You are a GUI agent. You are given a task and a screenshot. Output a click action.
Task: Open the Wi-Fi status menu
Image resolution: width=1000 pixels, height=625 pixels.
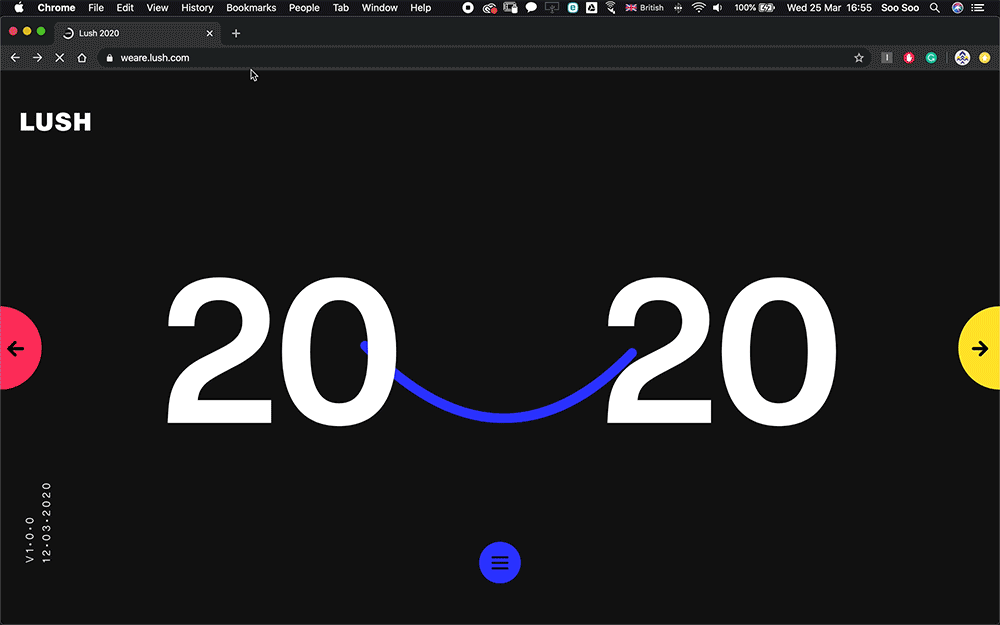(x=699, y=8)
